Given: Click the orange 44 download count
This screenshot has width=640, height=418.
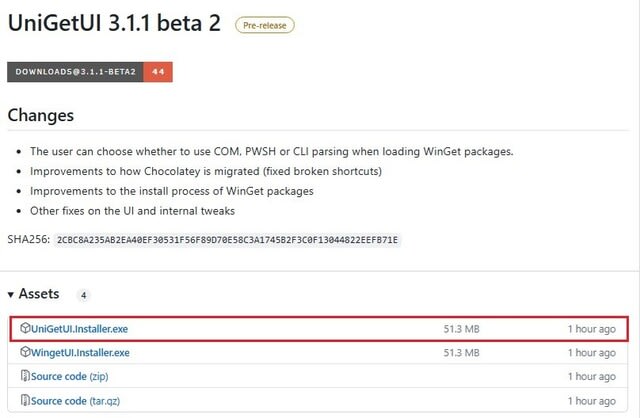Looking at the screenshot, I should coord(158,72).
